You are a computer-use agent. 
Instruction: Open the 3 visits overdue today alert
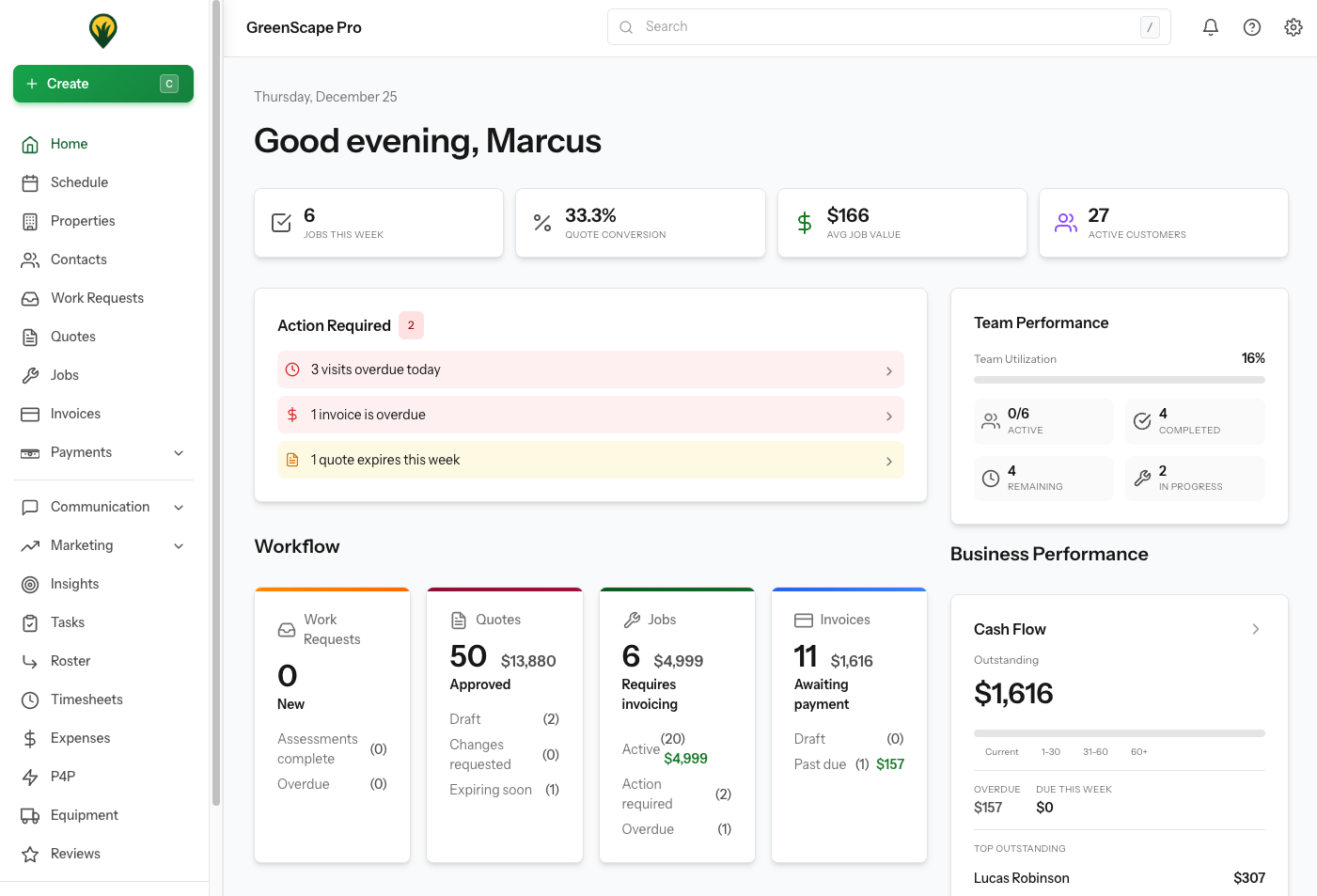[590, 369]
